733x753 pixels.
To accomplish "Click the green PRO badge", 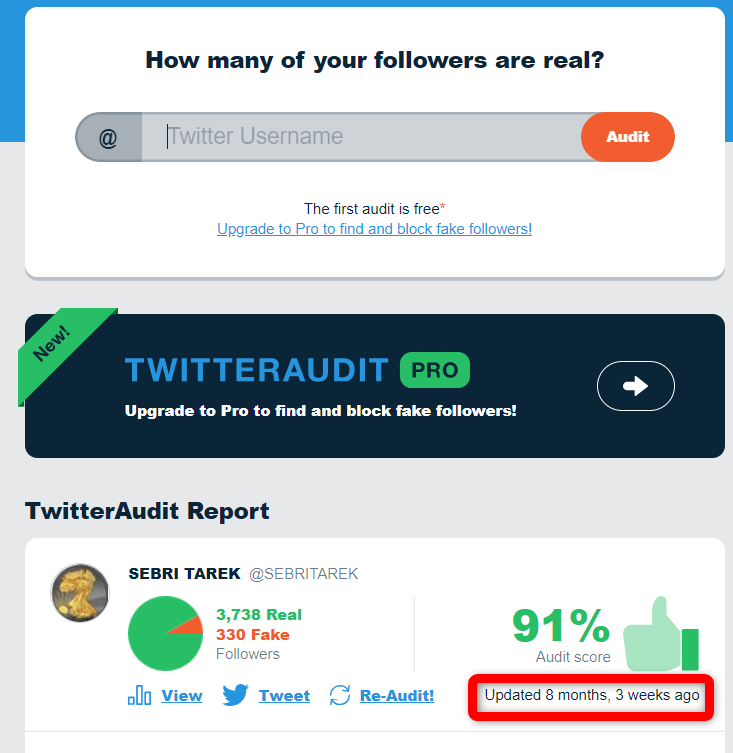I will 435,370.
